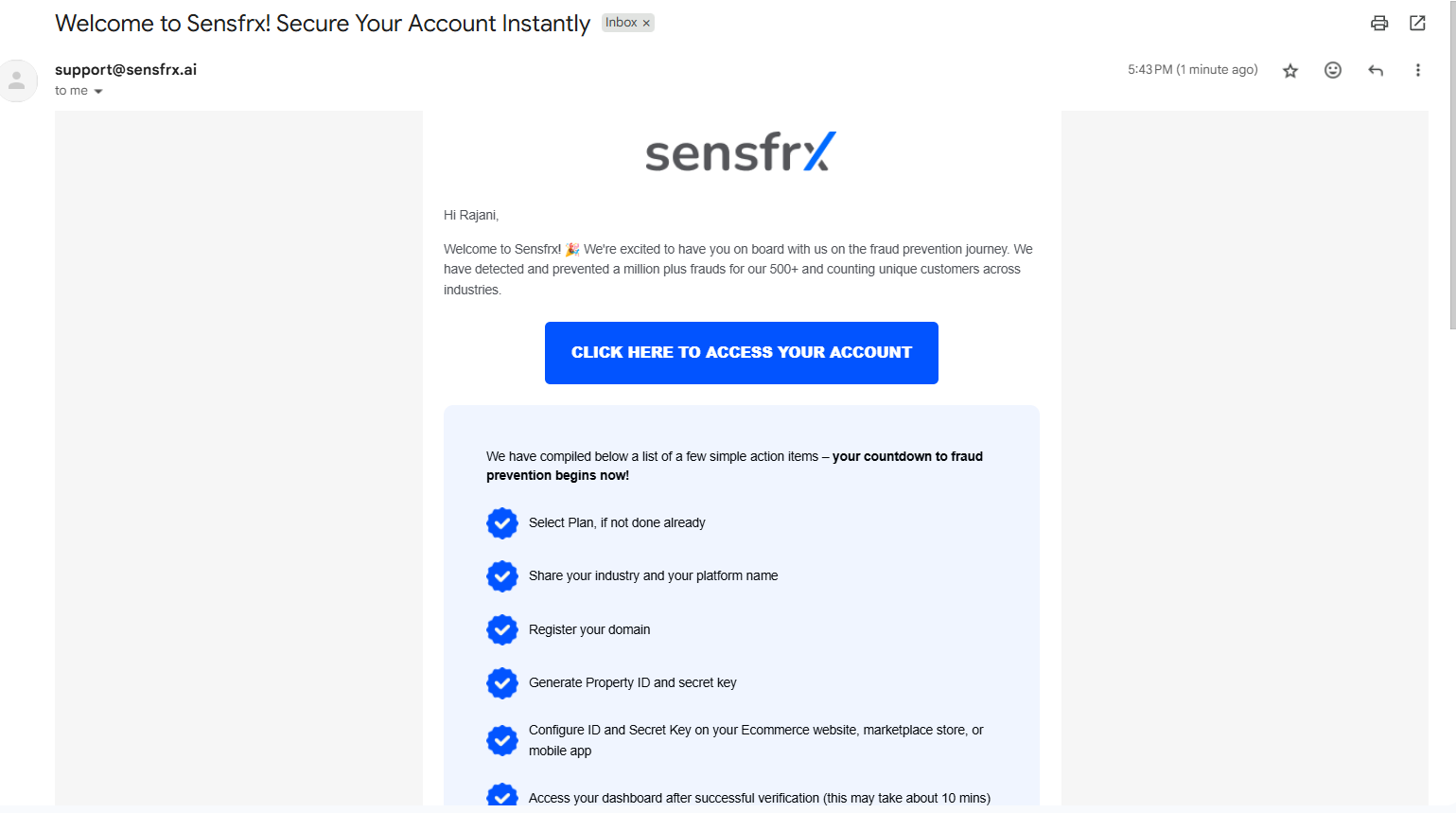
Task: Star this email from support@sensfrx.ai
Action: (x=1290, y=70)
